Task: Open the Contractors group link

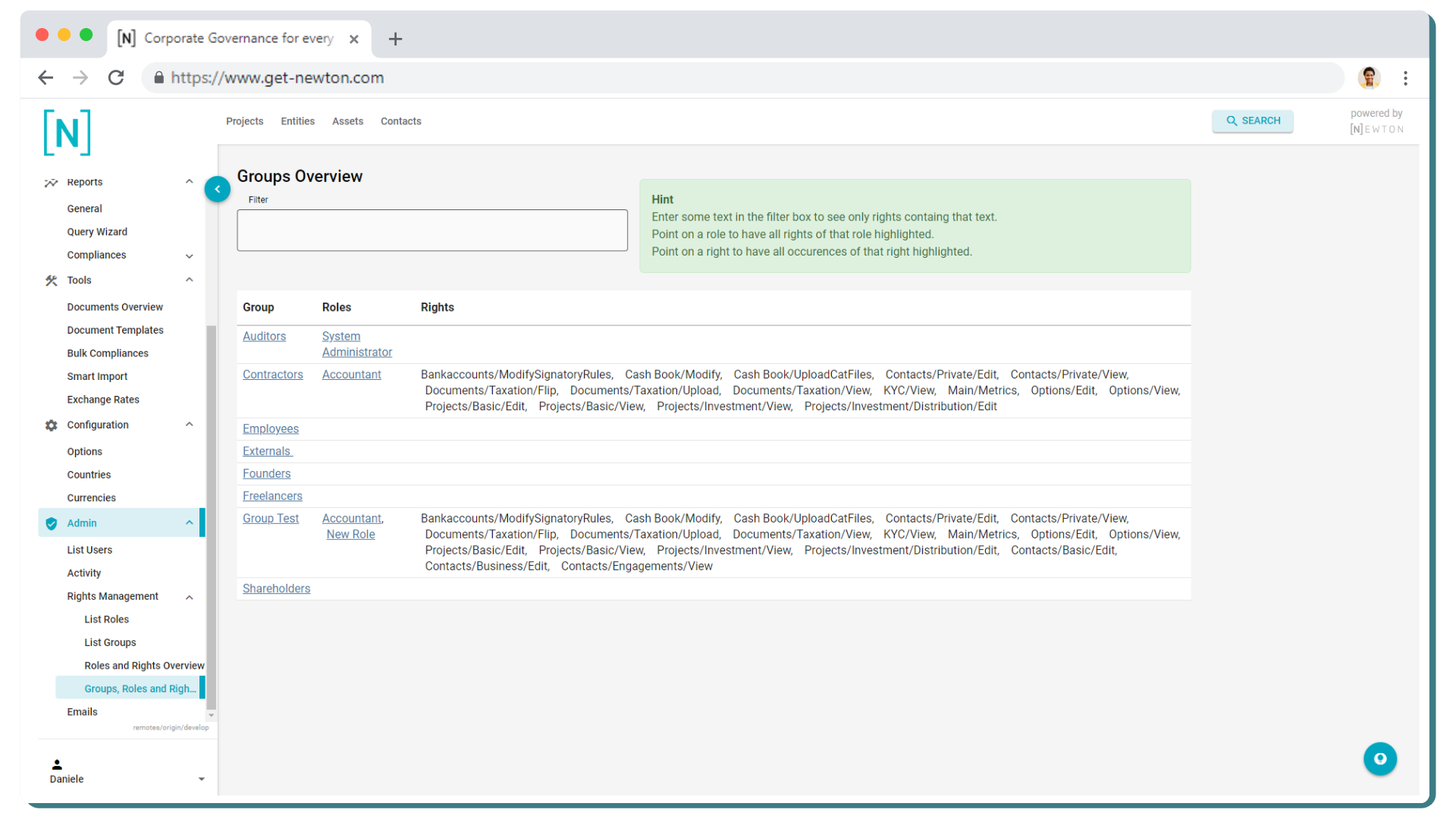Action: [x=272, y=375]
